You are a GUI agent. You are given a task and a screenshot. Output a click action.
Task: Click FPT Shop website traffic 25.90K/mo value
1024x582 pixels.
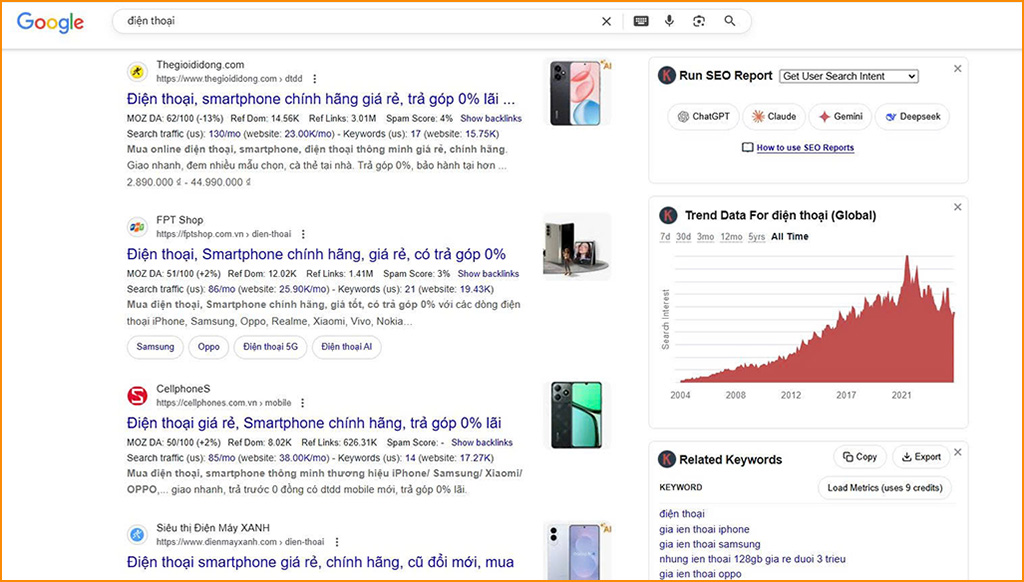coord(306,289)
